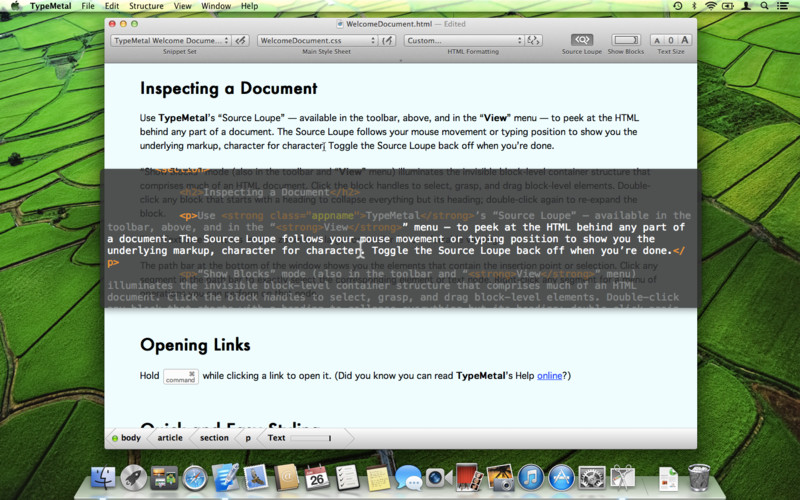
Task: Increase text size with large A button
Action: 685,40
